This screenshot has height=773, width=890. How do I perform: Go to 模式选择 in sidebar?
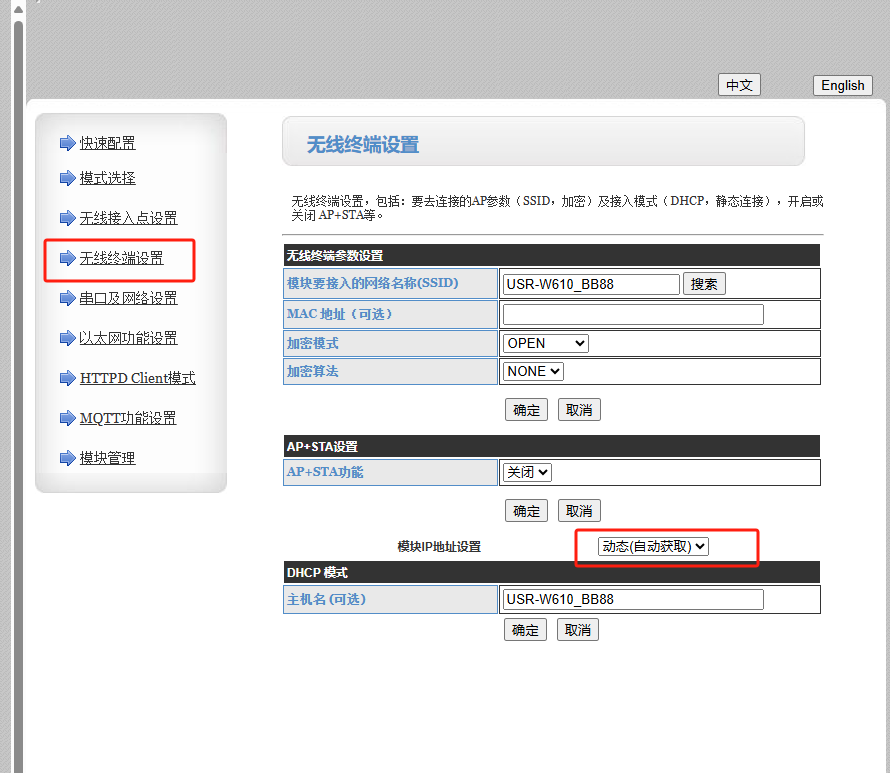coord(107,178)
